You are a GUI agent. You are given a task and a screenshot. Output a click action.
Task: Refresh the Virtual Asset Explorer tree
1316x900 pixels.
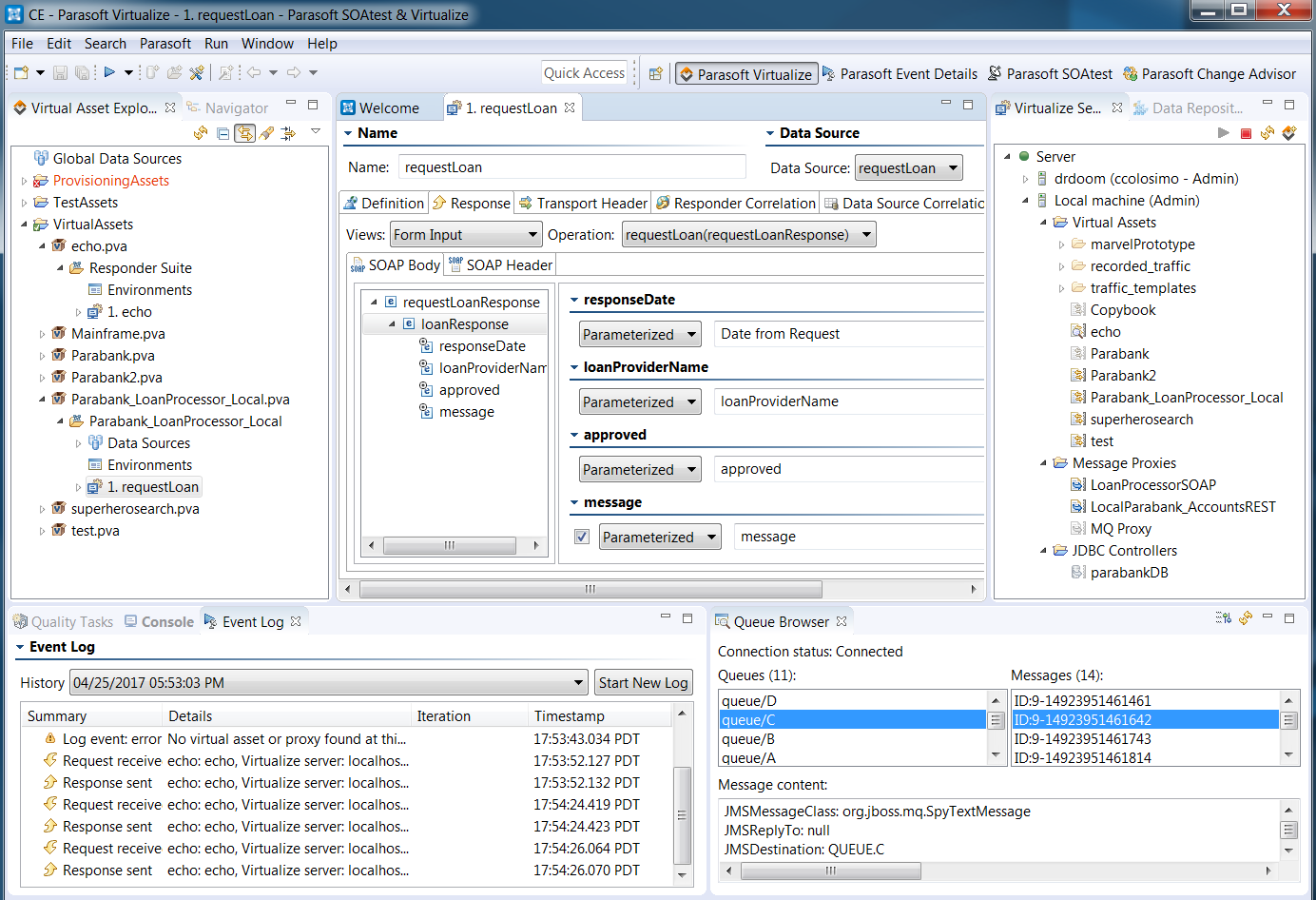click(x=201, y=133)
